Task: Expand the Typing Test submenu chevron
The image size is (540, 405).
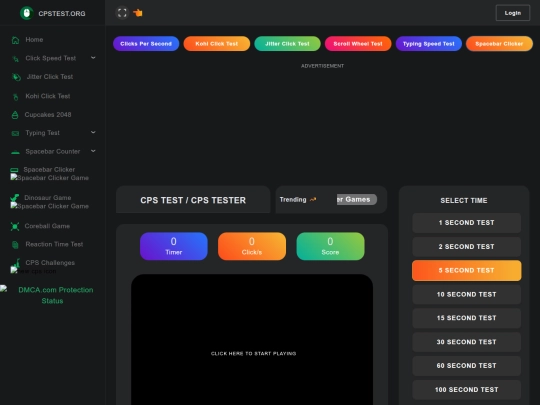Action: (x=93, y=132)
